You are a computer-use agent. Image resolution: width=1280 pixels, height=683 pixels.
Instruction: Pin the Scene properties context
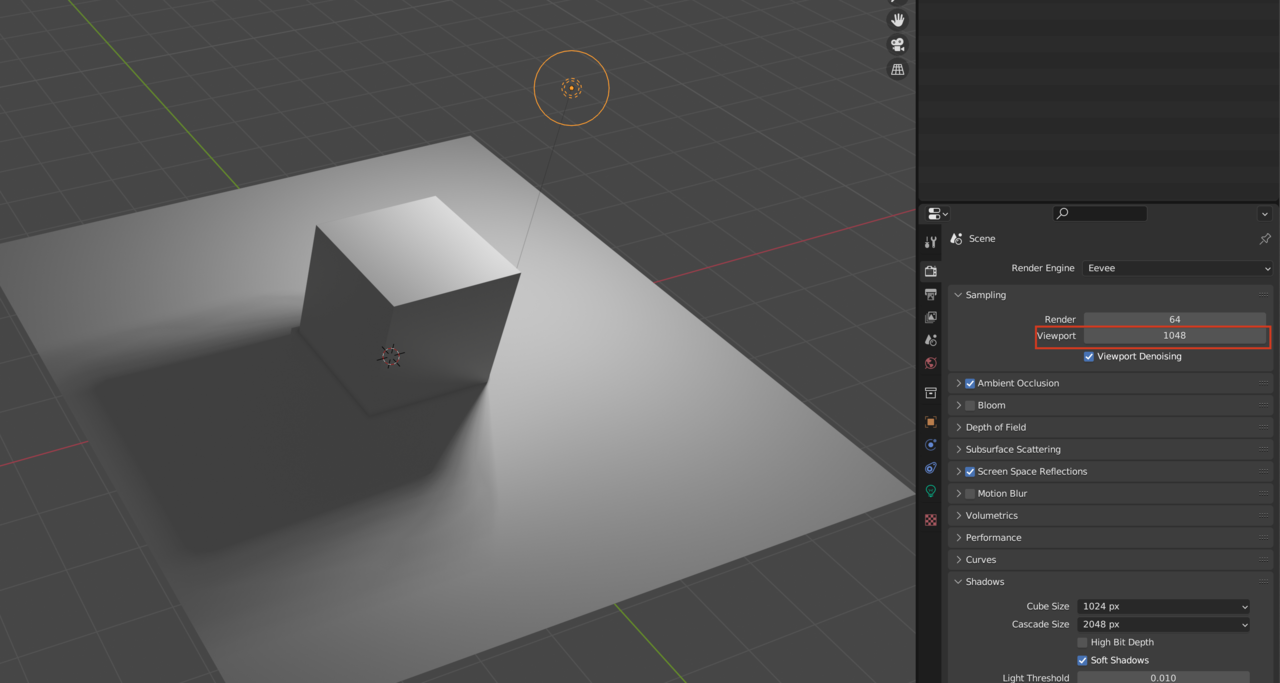click(x=1265, y=239)
